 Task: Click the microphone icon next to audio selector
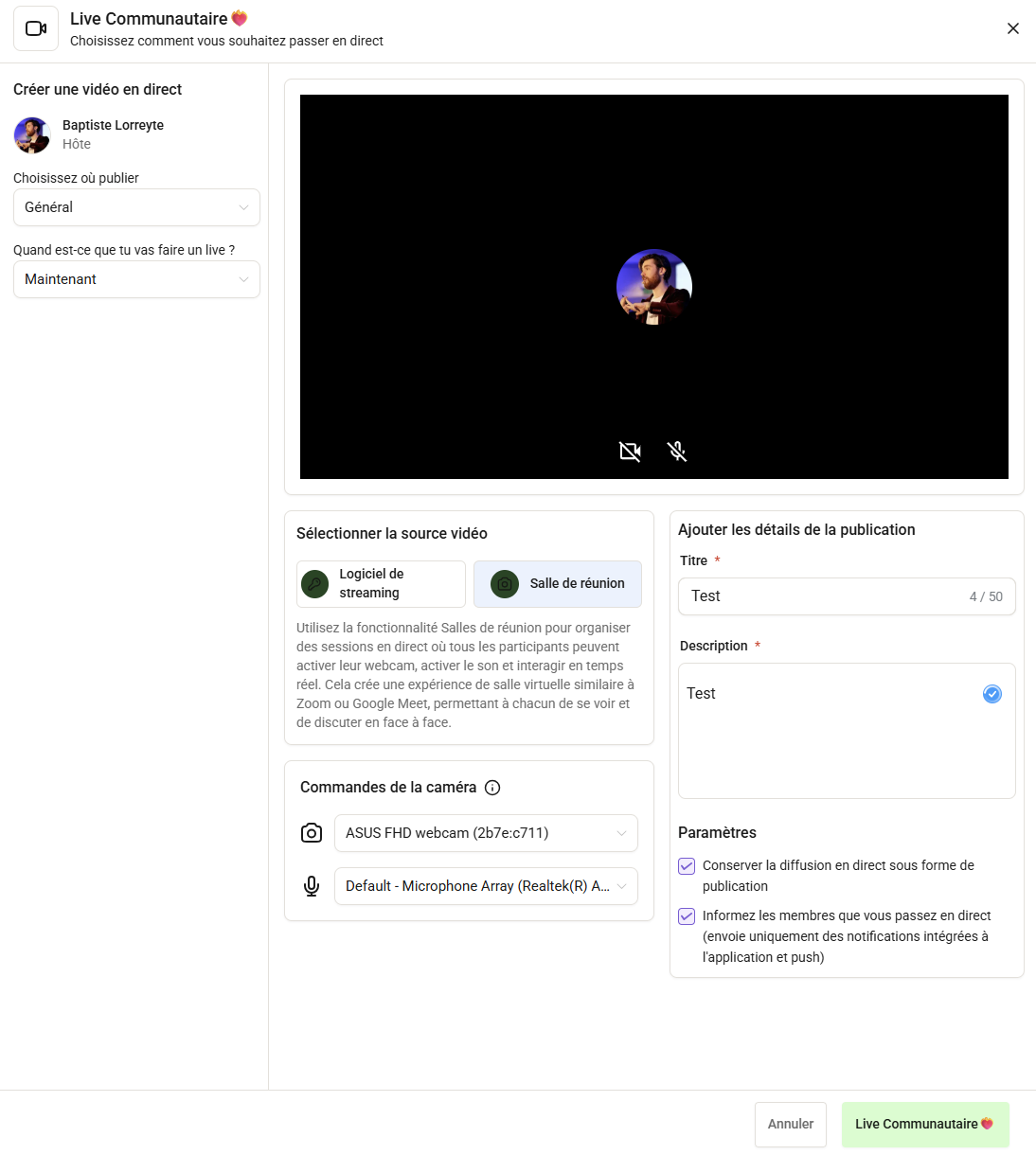[x=312, y=886]
